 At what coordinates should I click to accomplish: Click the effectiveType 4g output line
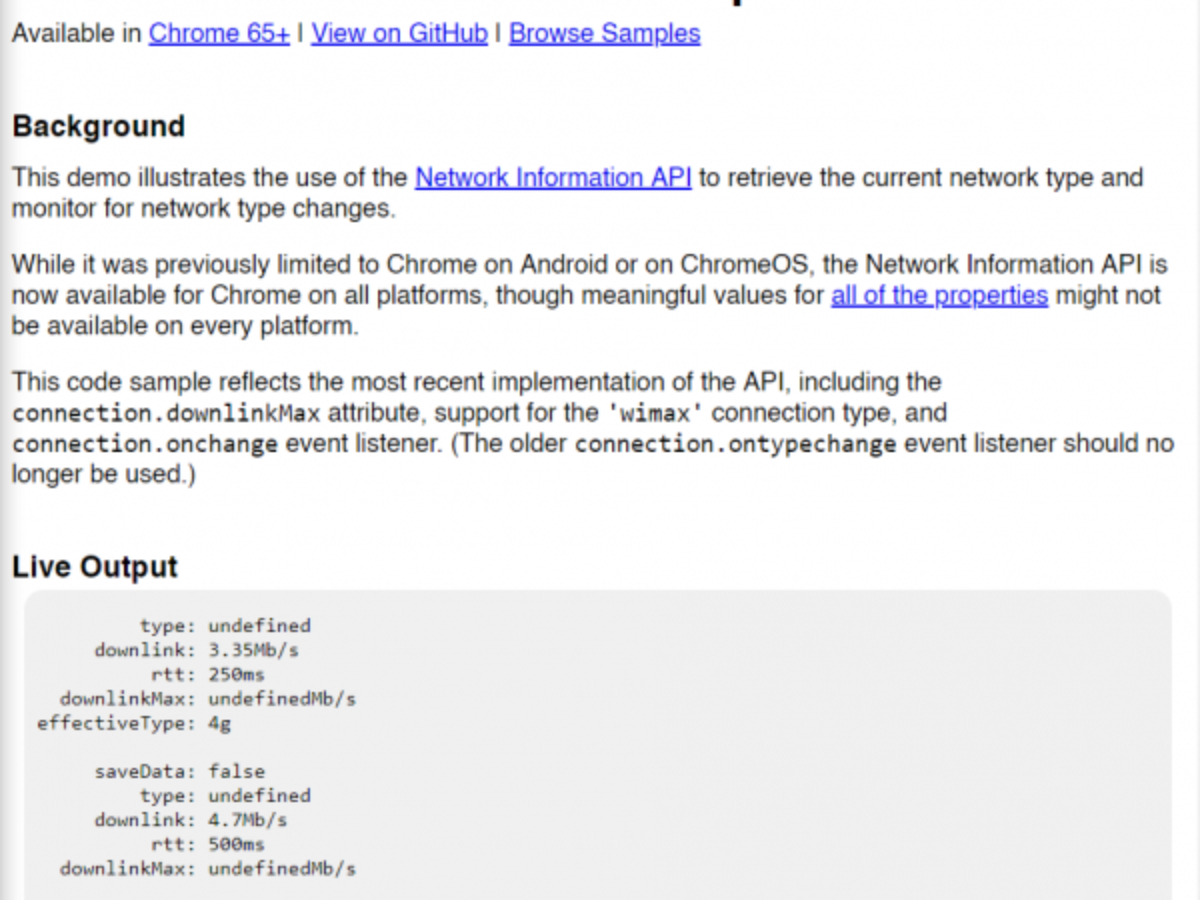pyautogui.click(x=134, y=723)
